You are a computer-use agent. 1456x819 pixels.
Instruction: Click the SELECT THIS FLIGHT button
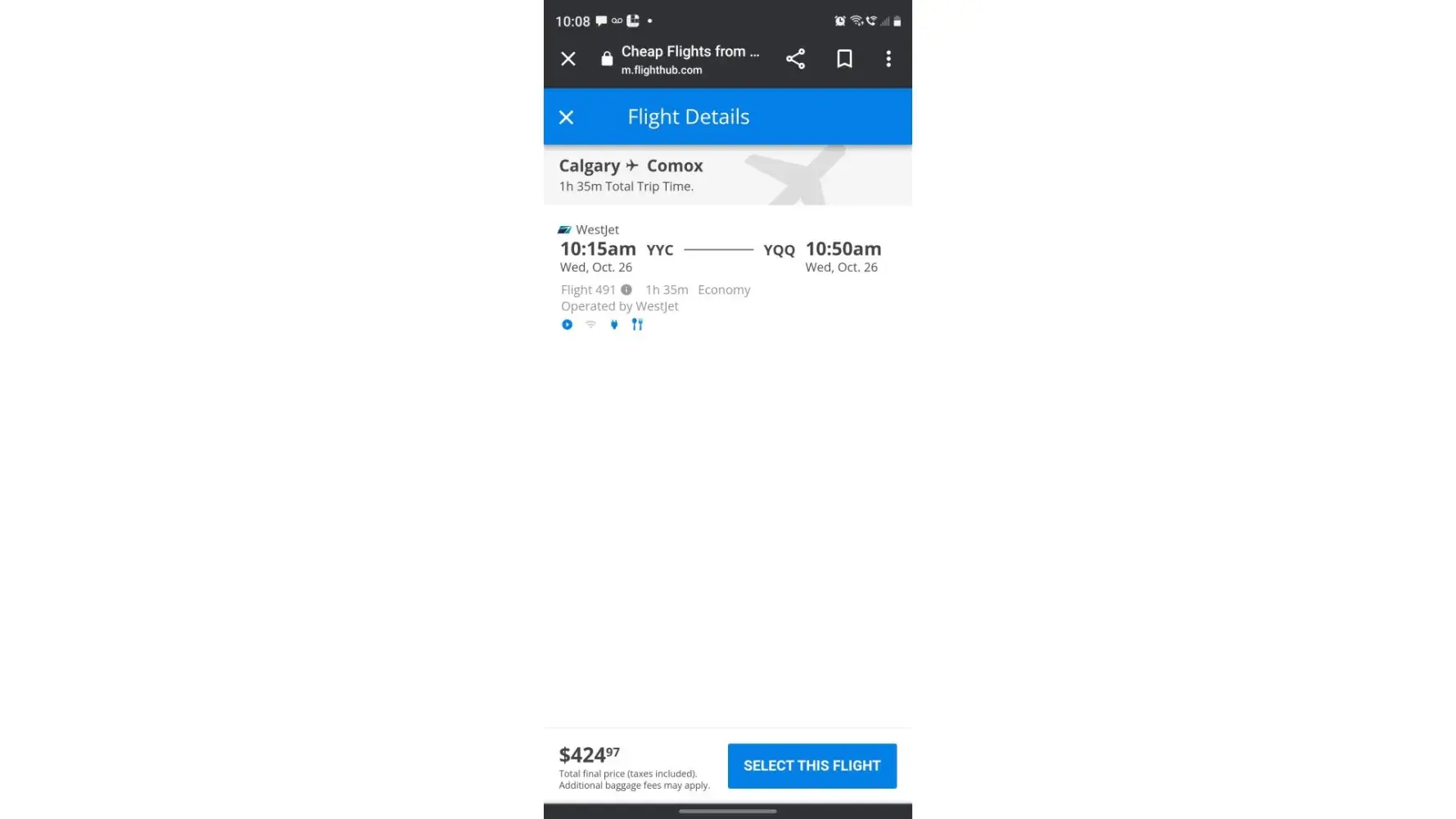click(x=812, y=766)
